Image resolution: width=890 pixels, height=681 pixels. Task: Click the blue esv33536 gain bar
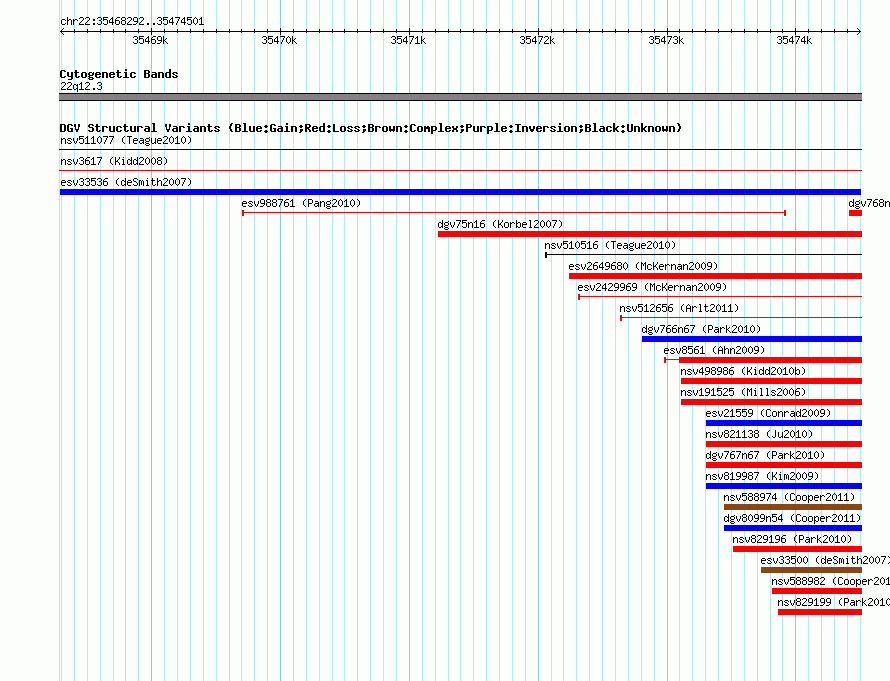pos(460,192)
